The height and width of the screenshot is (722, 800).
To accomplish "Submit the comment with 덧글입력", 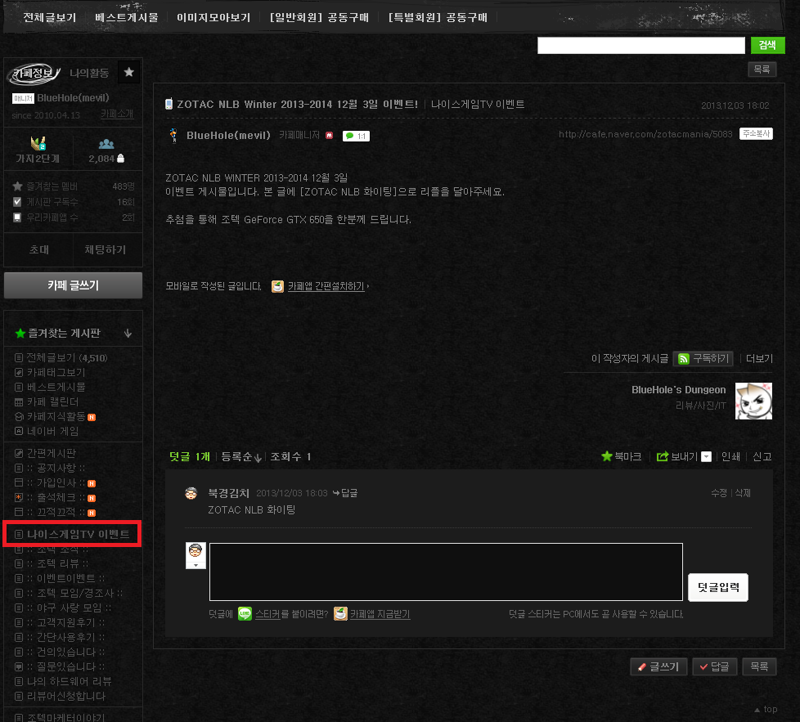I will (718, 587).
